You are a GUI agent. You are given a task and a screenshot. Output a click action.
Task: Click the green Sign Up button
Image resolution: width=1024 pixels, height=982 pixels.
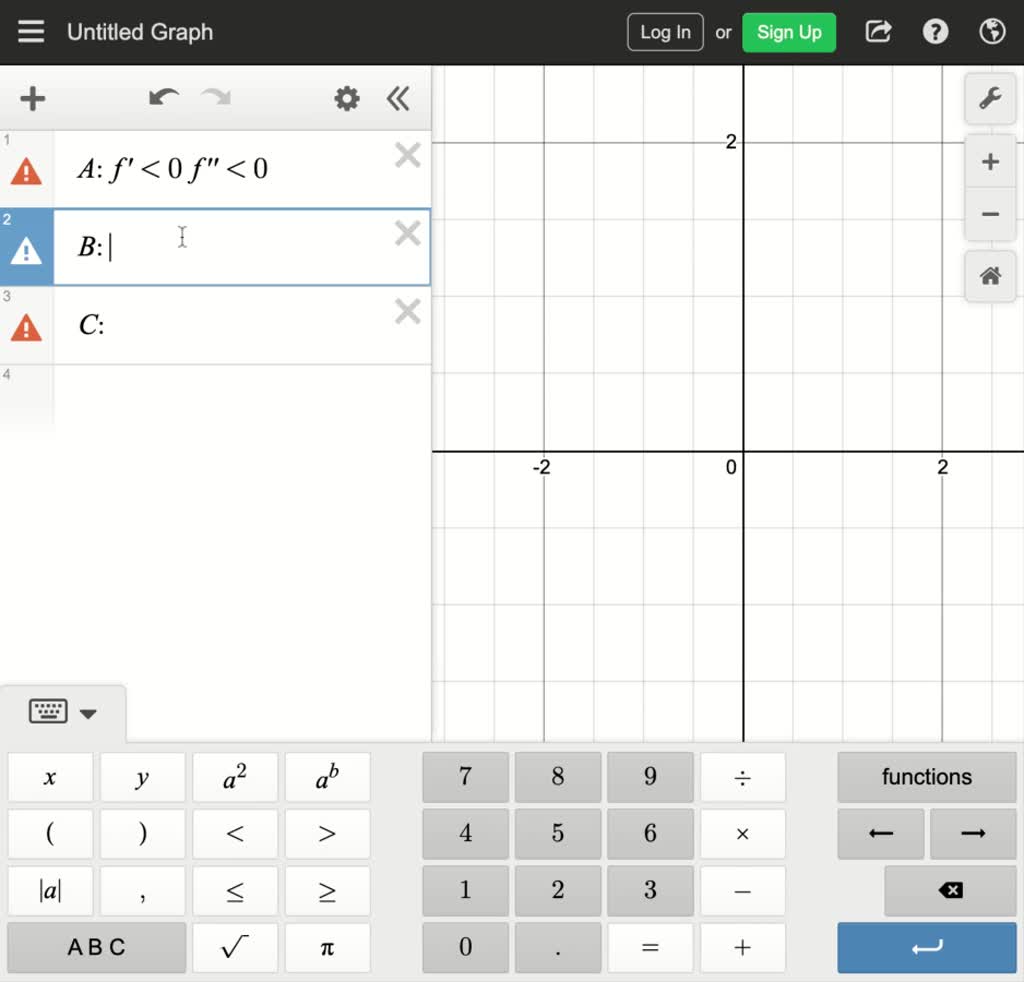pyautogui.click(x=789, y=31)
